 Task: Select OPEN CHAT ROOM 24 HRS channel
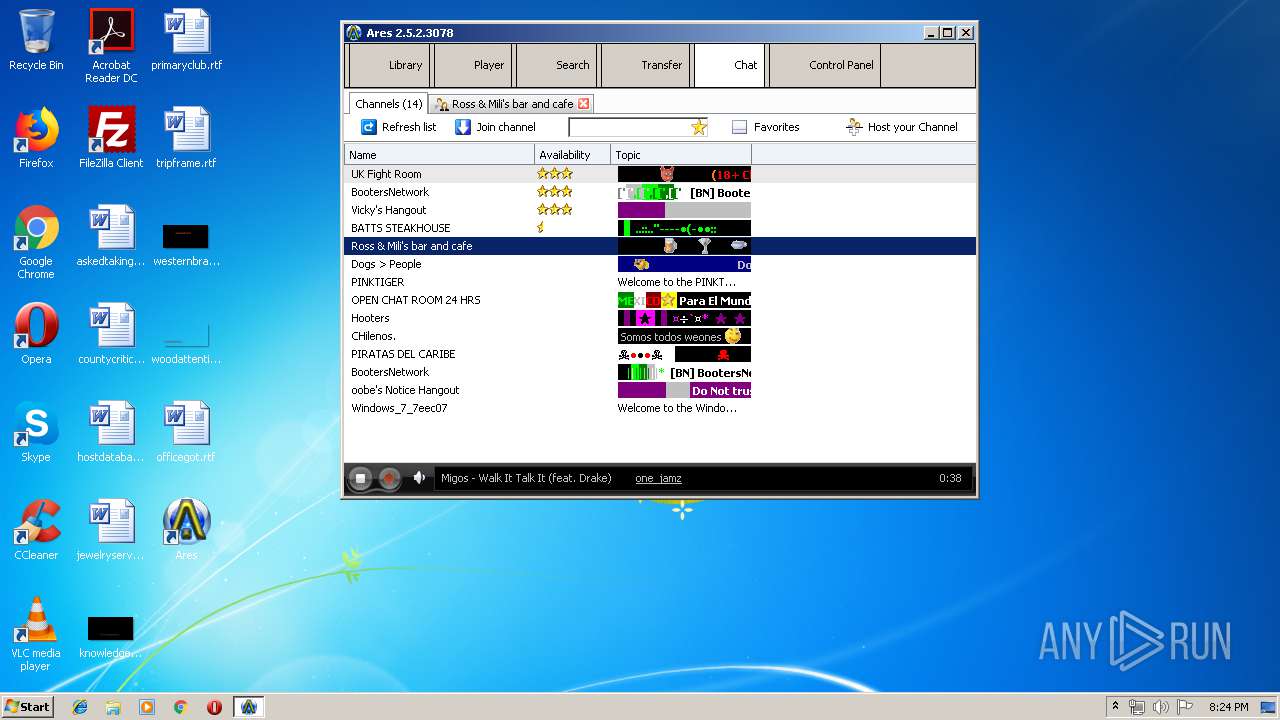660,300
